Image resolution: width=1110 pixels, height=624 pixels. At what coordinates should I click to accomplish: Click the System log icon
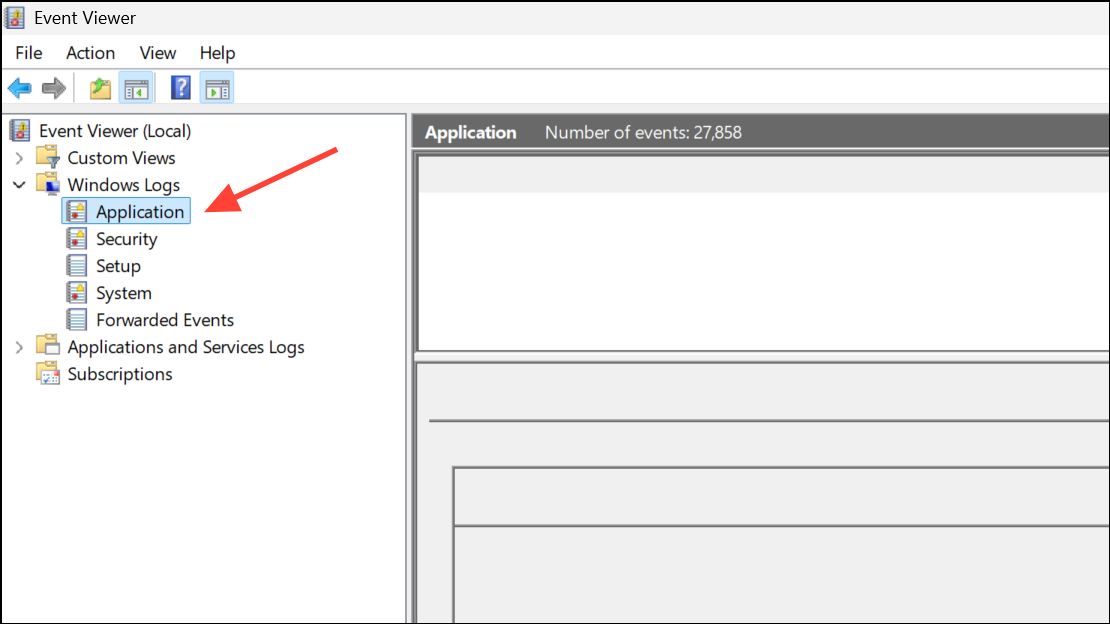[x=76, y=292]
